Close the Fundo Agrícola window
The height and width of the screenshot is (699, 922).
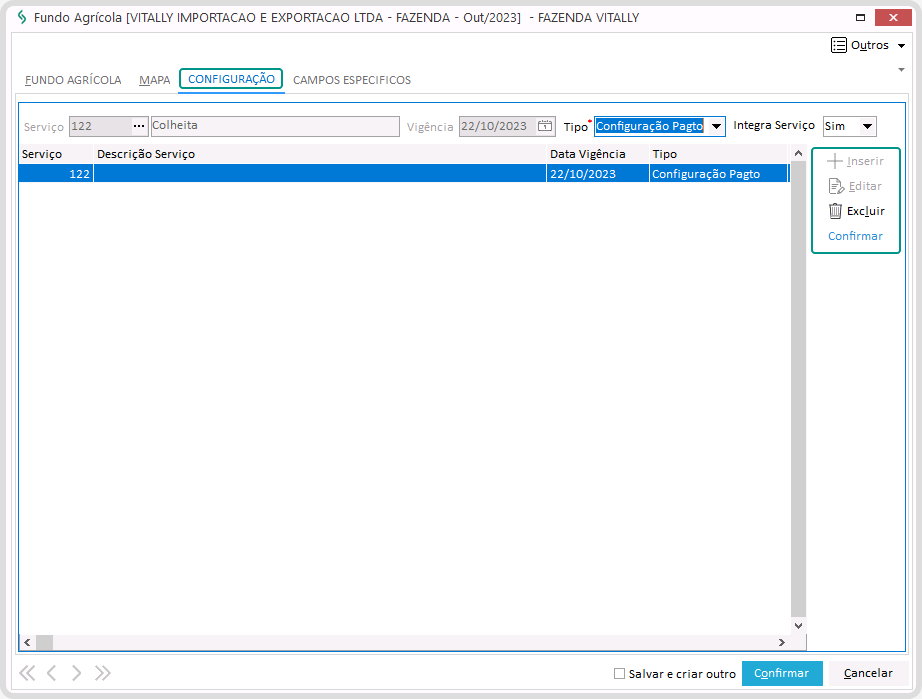click(893, 18)
